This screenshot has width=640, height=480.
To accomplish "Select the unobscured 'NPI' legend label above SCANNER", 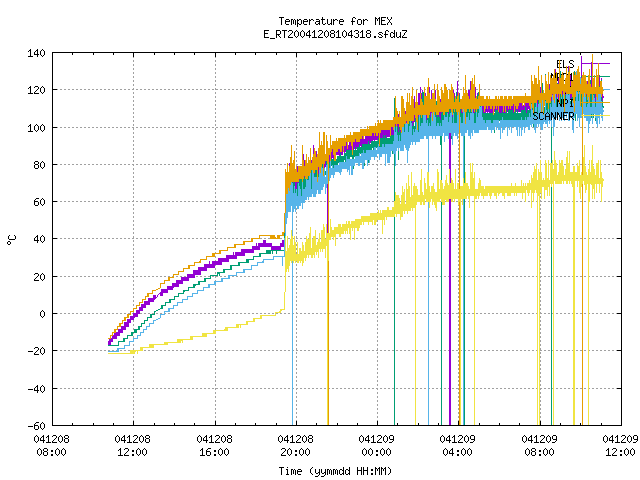I will click(x=565, y=103).
